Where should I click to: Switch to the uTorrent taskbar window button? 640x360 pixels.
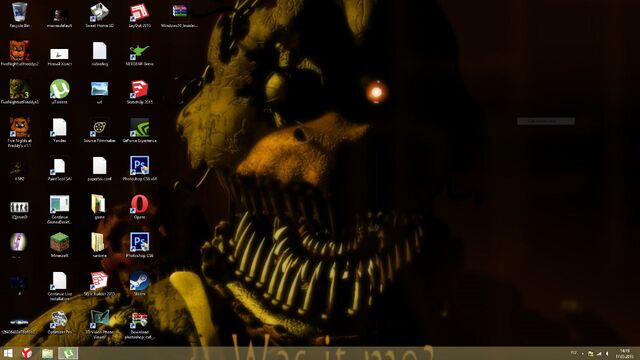click(x=68, y=353)
